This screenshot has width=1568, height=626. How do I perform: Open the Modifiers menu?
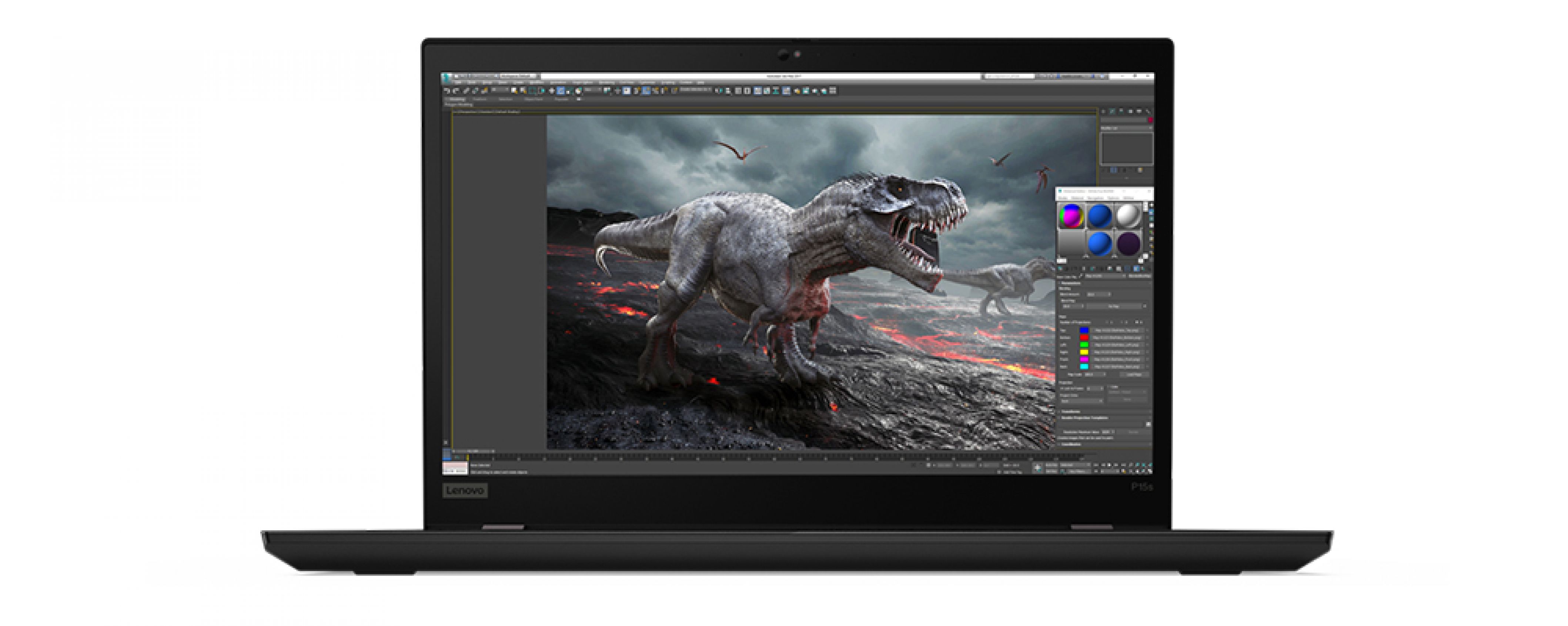coord(536,83)
